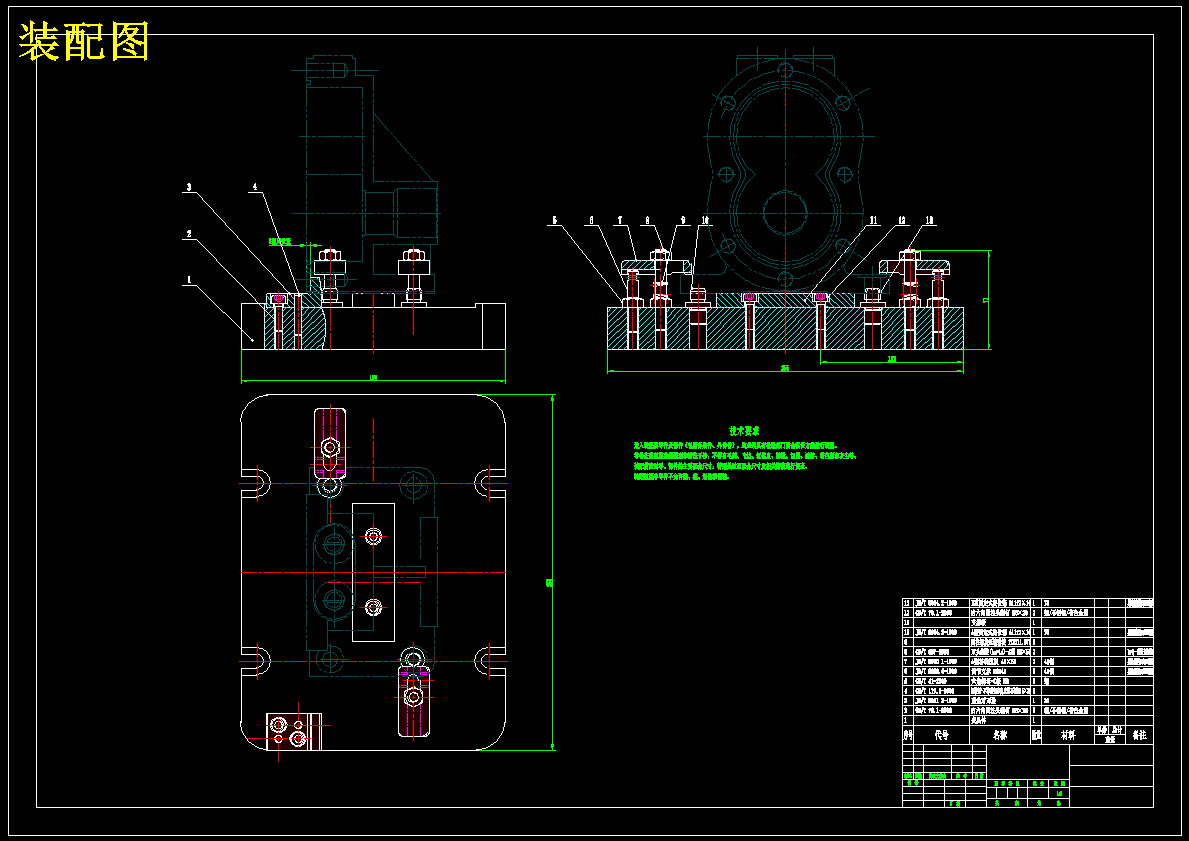Select part balloon number 4
The height and width of the screenshot is (841, 1189).
click(256, 187)
